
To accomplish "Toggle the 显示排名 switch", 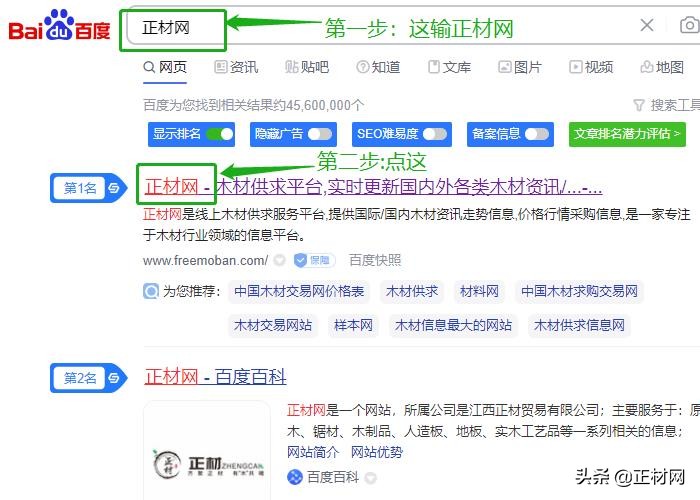I will (220, 134).
